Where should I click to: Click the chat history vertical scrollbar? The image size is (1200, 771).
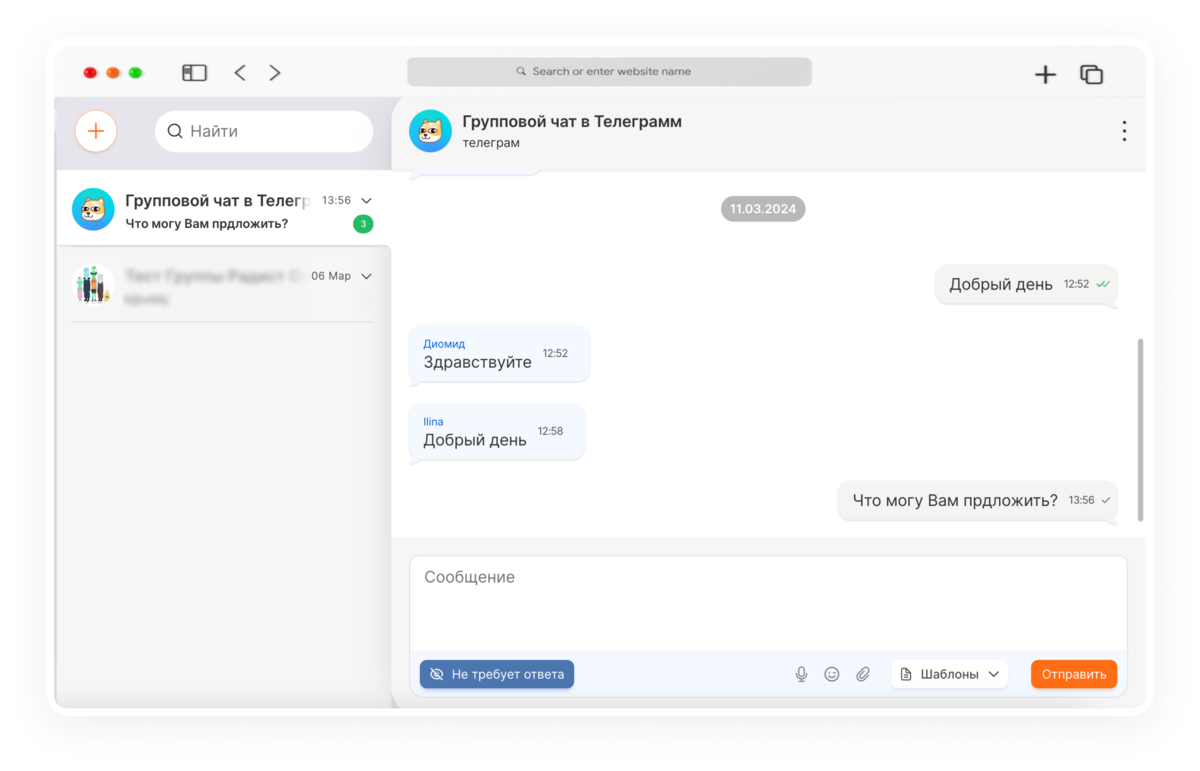(x=1141, y=430)
